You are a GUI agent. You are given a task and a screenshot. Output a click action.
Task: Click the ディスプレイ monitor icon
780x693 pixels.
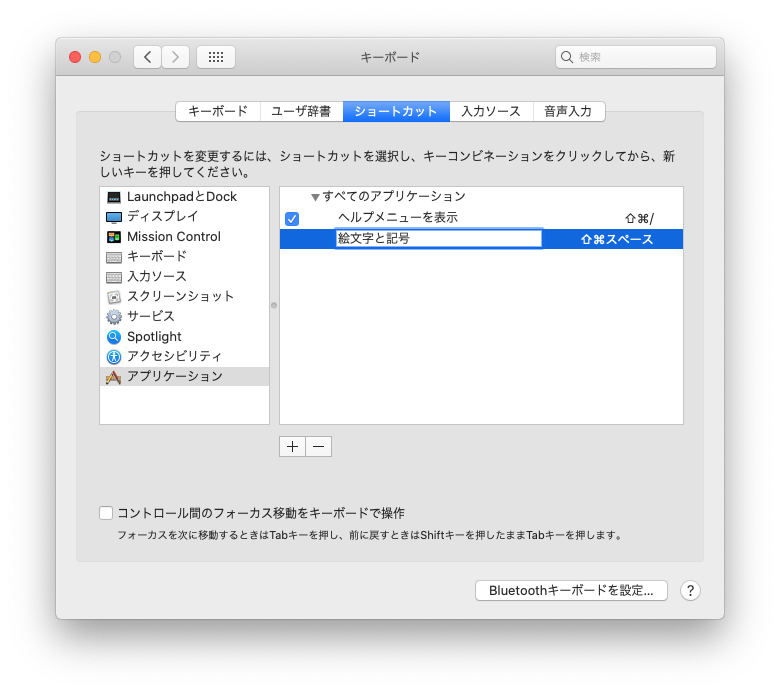click(x=114, y=217)
